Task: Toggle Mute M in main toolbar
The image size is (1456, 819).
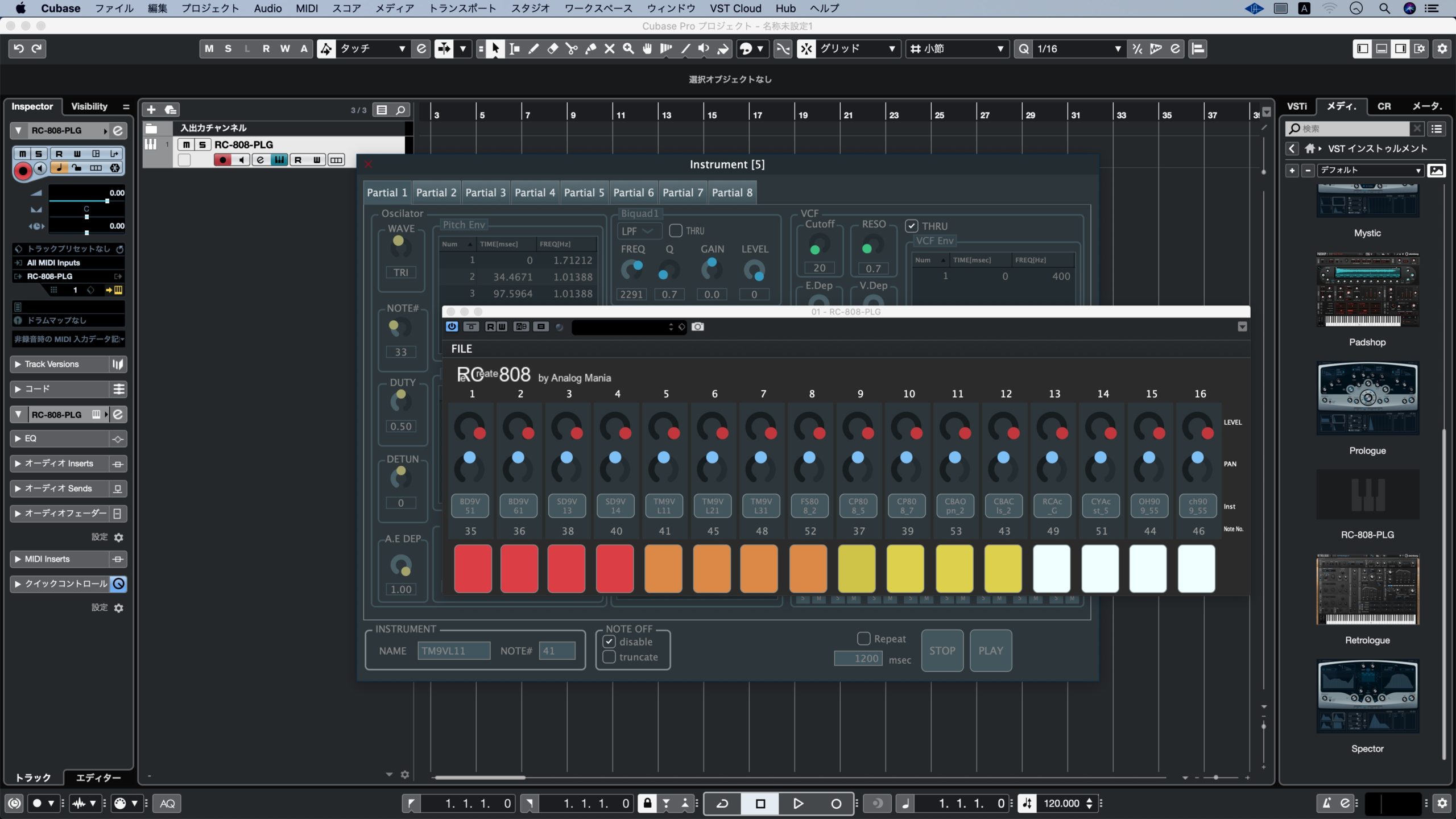Action: click(209, 49)
